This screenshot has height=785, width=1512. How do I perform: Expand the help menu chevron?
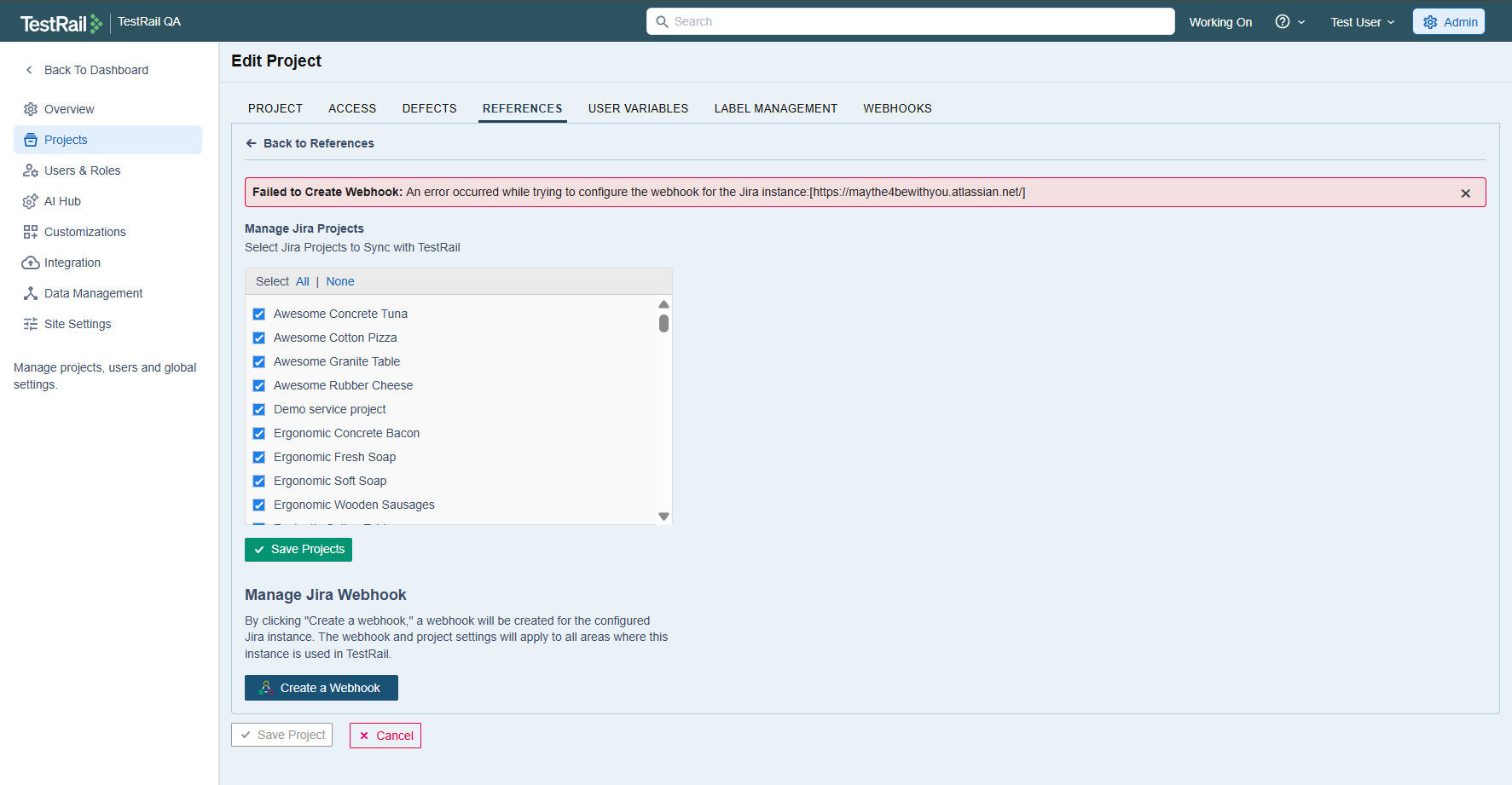[x=1301, y=22]
